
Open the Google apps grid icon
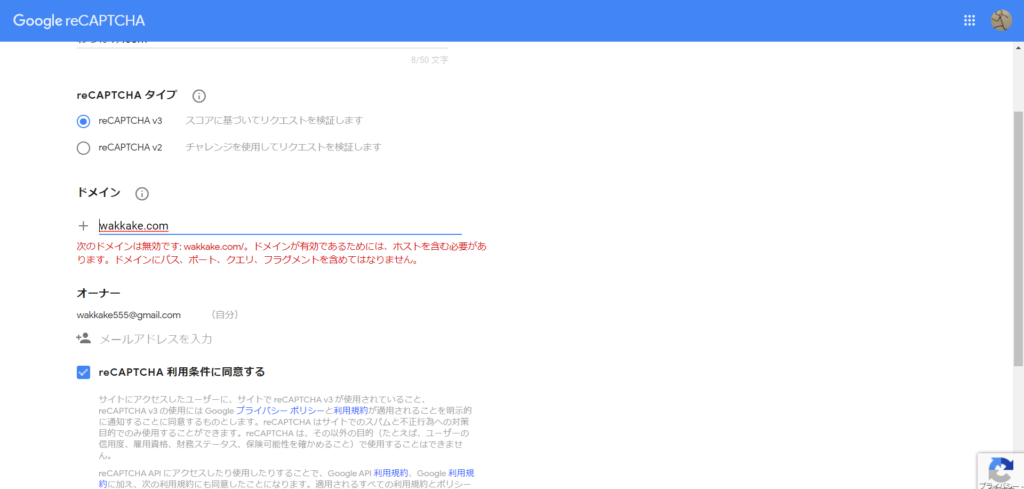click(969, 20)
